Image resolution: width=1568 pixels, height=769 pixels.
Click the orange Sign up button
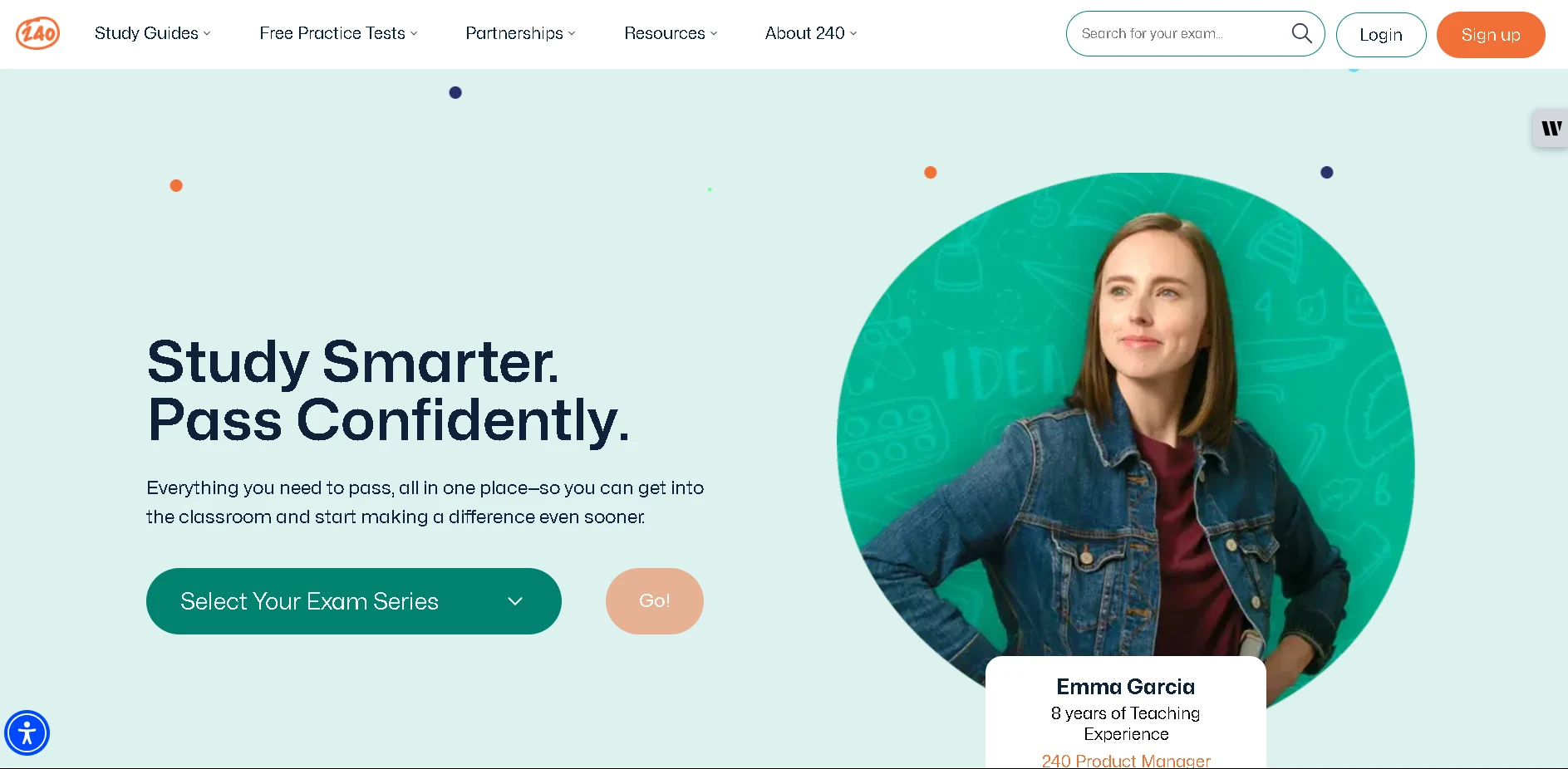coord(1491,35)
